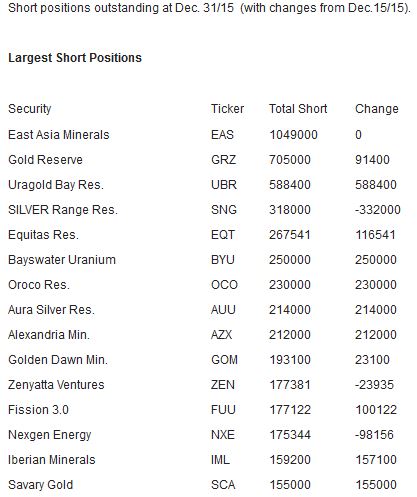Click the Security column header
Viewport: 417px width, 497px height.
click(x=30, y=109)
